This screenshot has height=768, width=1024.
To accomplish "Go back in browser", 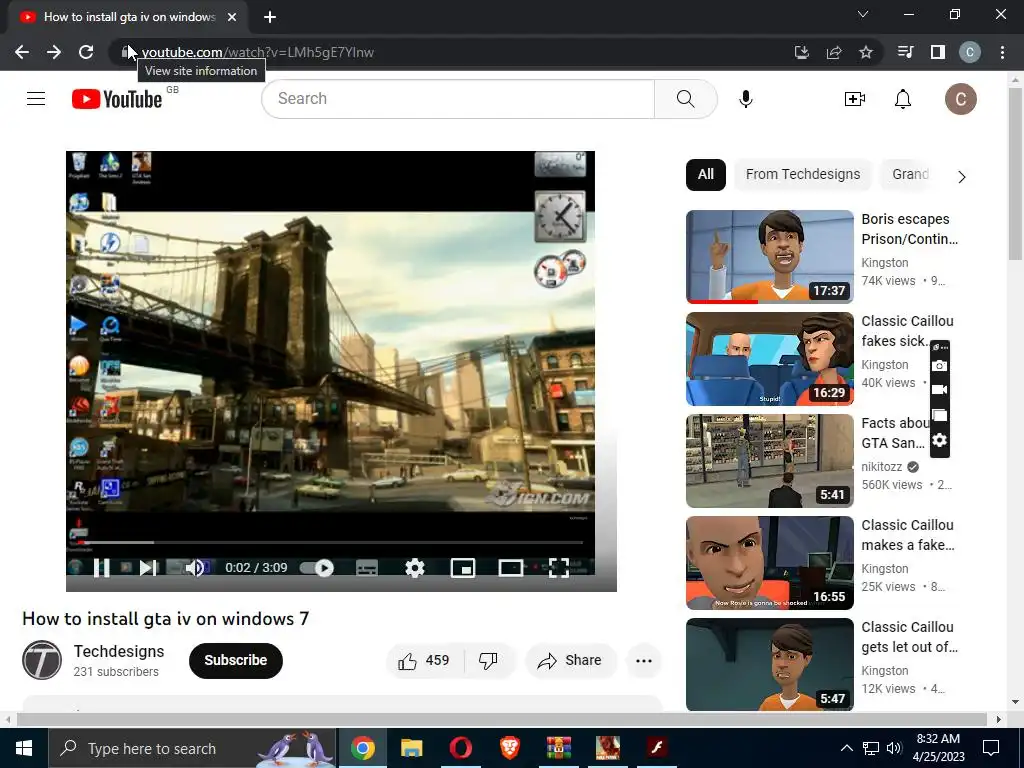I will 22,52.
